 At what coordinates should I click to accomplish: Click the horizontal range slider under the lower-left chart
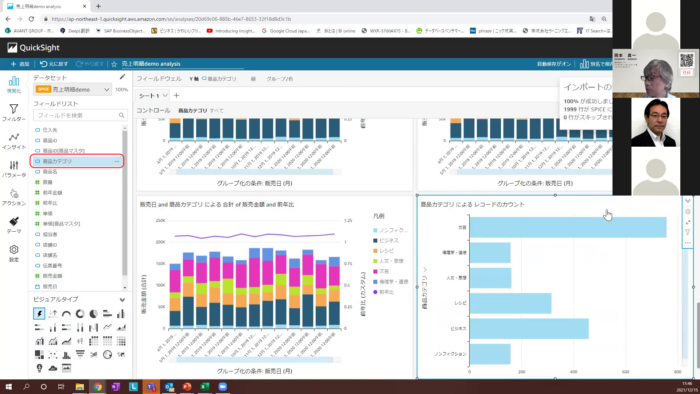pyautogui.click(x=255, y=360)
